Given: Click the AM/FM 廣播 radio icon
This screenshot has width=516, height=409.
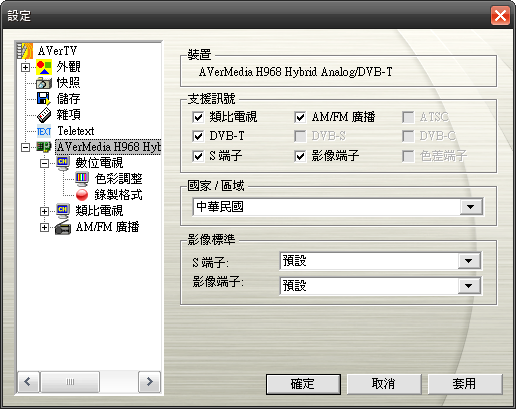Looking at the screenshot, I should coord(63,227).
